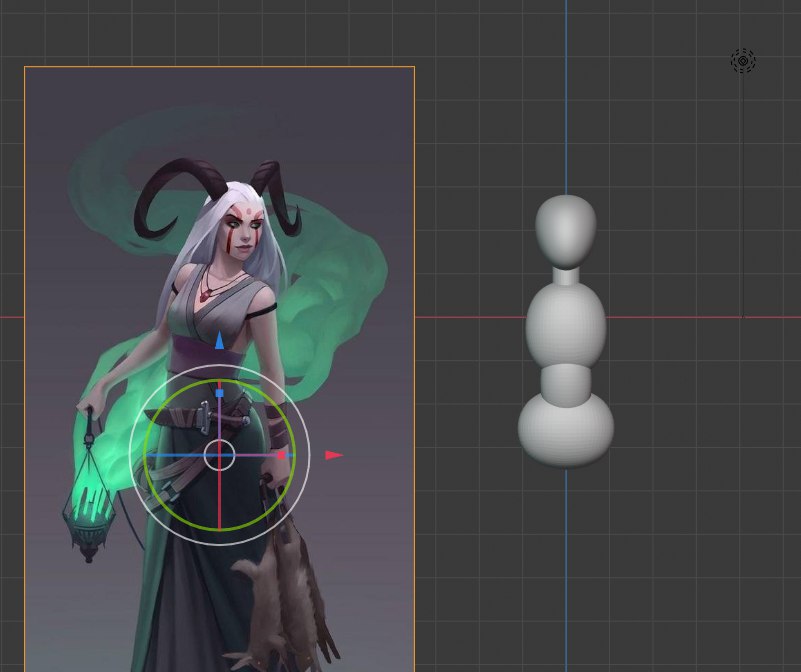
Task: Click the small white center circle of gizmo
Action: pos(220,455)
